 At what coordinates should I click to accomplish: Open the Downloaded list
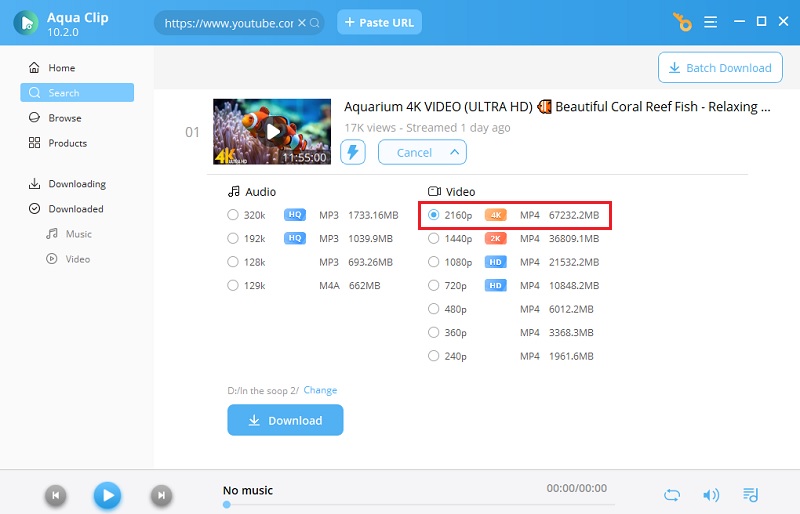[x=77, y=208]
